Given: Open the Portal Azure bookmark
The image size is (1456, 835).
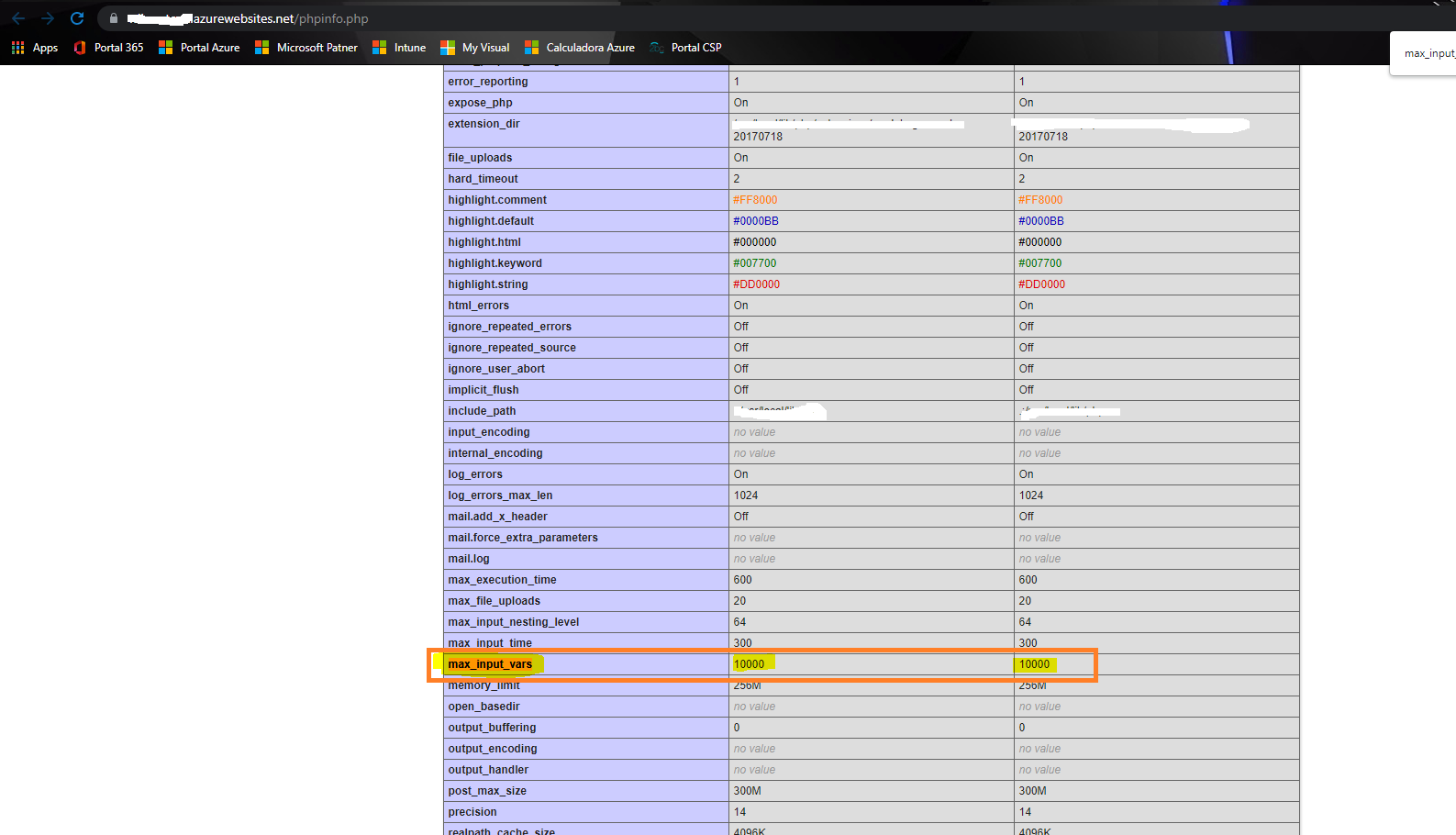Looking at the screenshot, I should pos(199,48).
